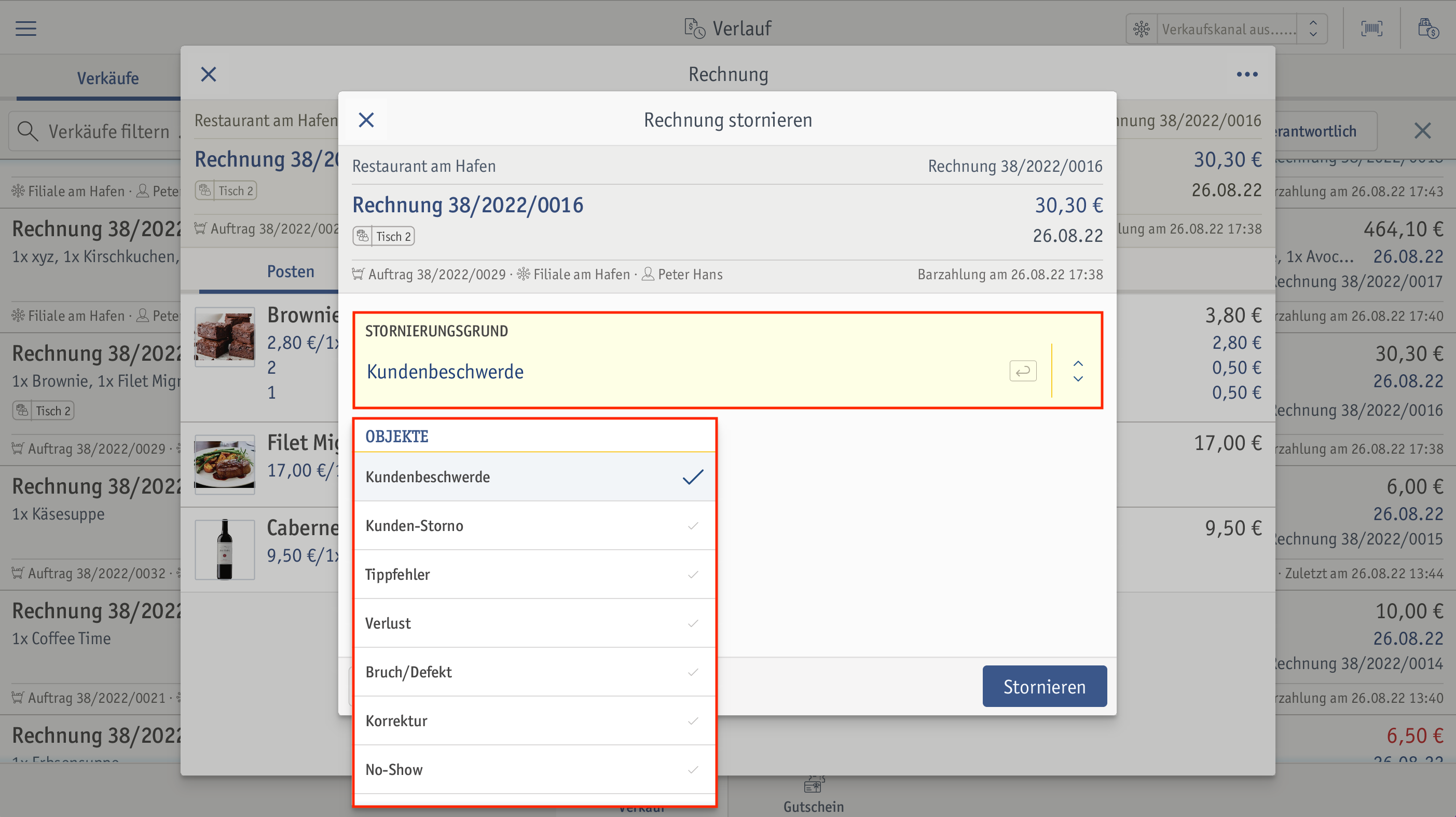The height and width of the screenshot is (817, 1456).
Task: Open the Verkaufskanal selector arrows
Action: coord(1314,29)
